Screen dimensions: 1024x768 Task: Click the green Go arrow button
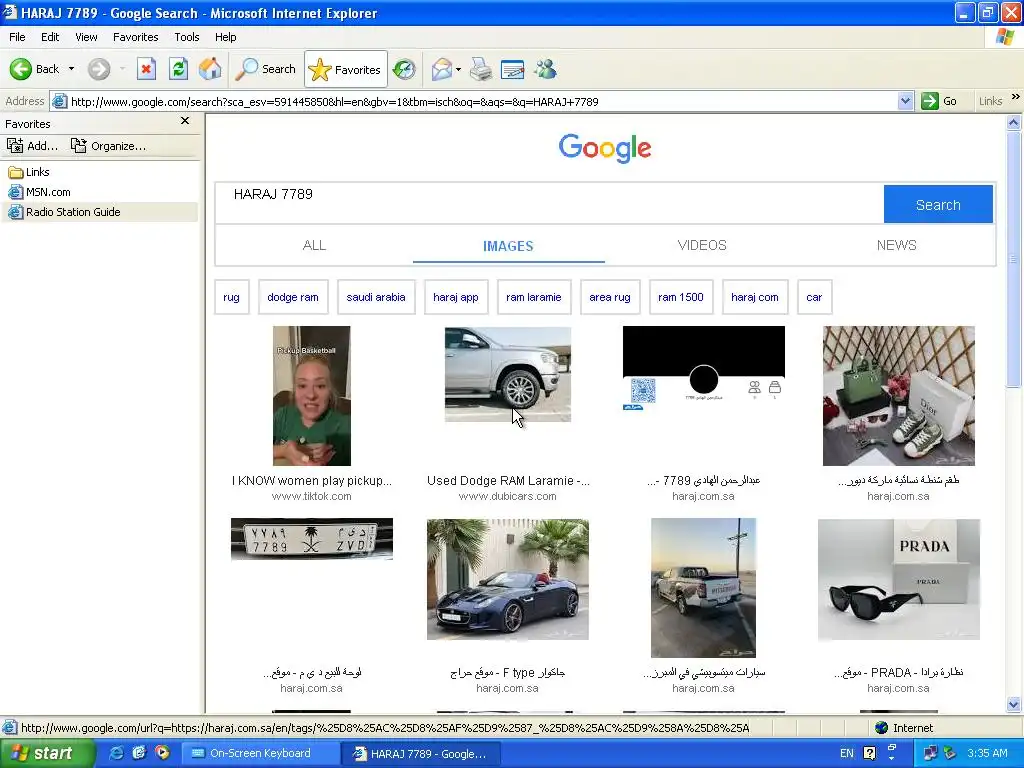click(x=930, y=101)
